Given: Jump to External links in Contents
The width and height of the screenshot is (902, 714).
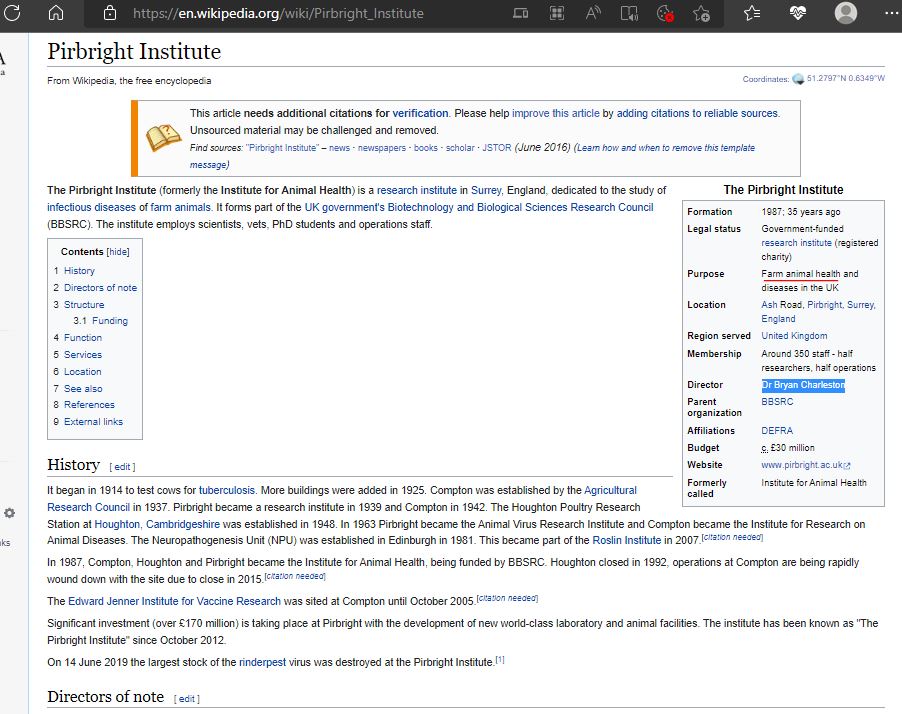Looking at the screenshot, I should pyautogui.click(x=93, y=422).
